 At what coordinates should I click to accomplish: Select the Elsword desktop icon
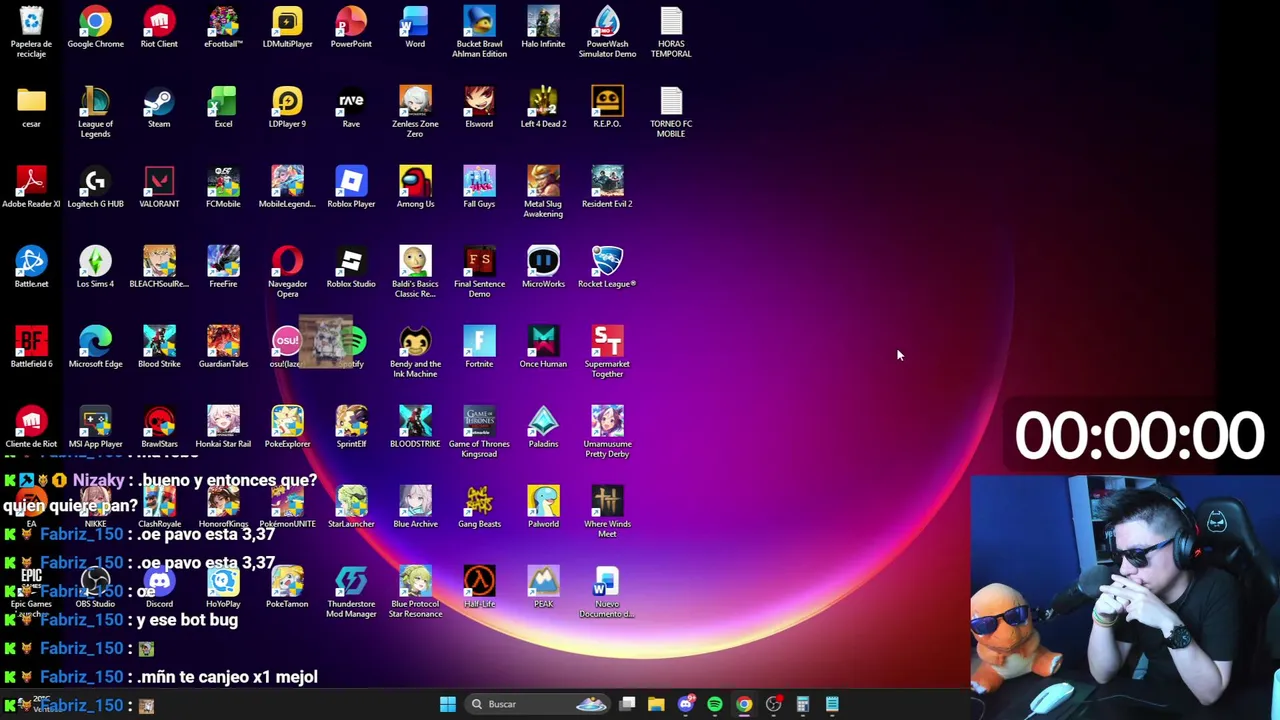(x=479, y=108)
